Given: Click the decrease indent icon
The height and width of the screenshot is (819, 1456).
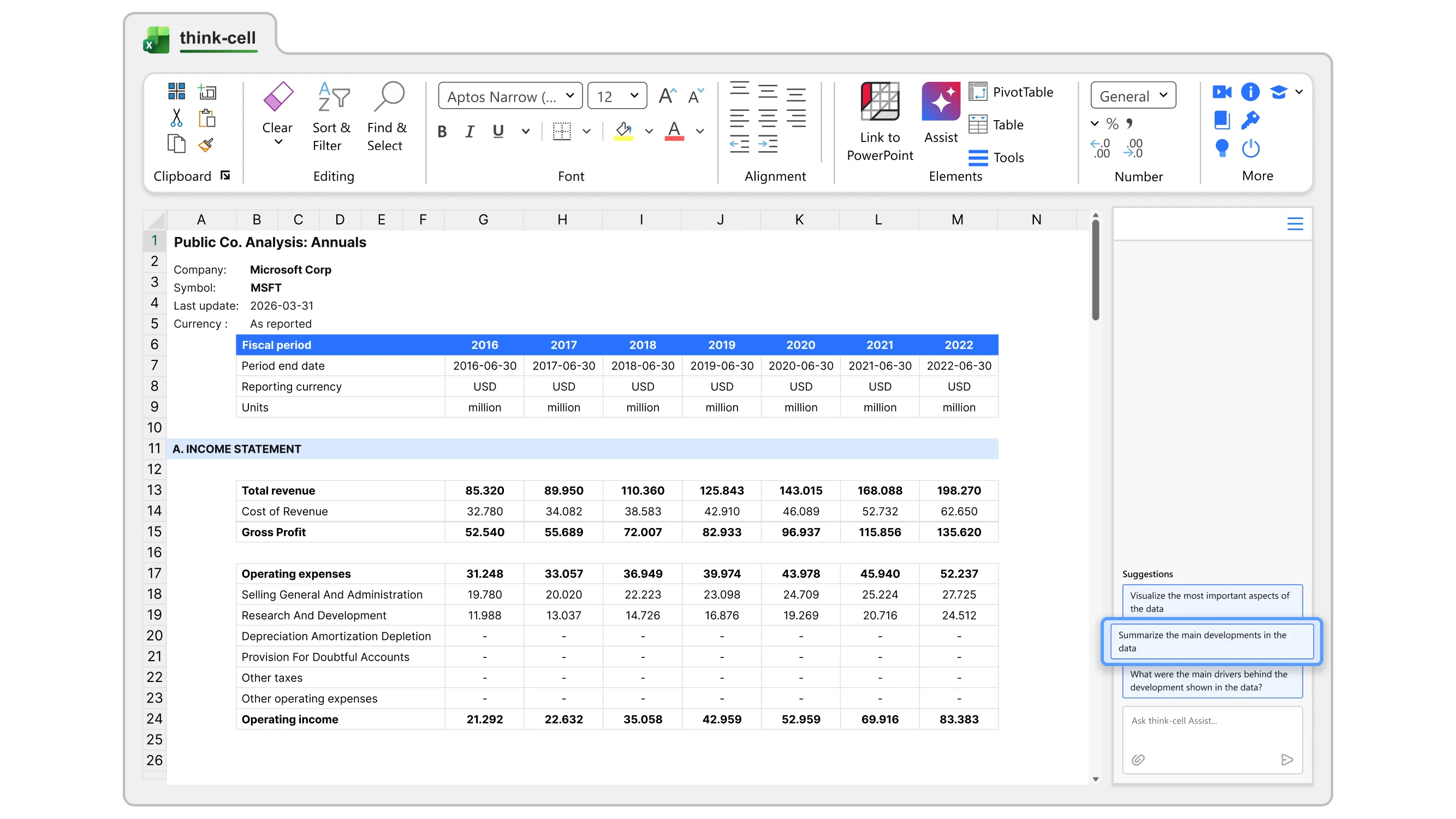Looking at the screenshot, I should click(739, 144).
